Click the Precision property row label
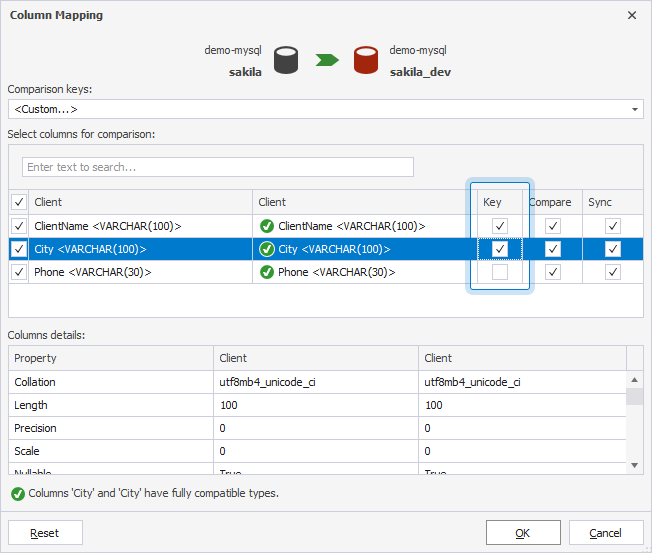Image resolution: width=652 pixels, height=553 pixels. [x=35, y=428]
